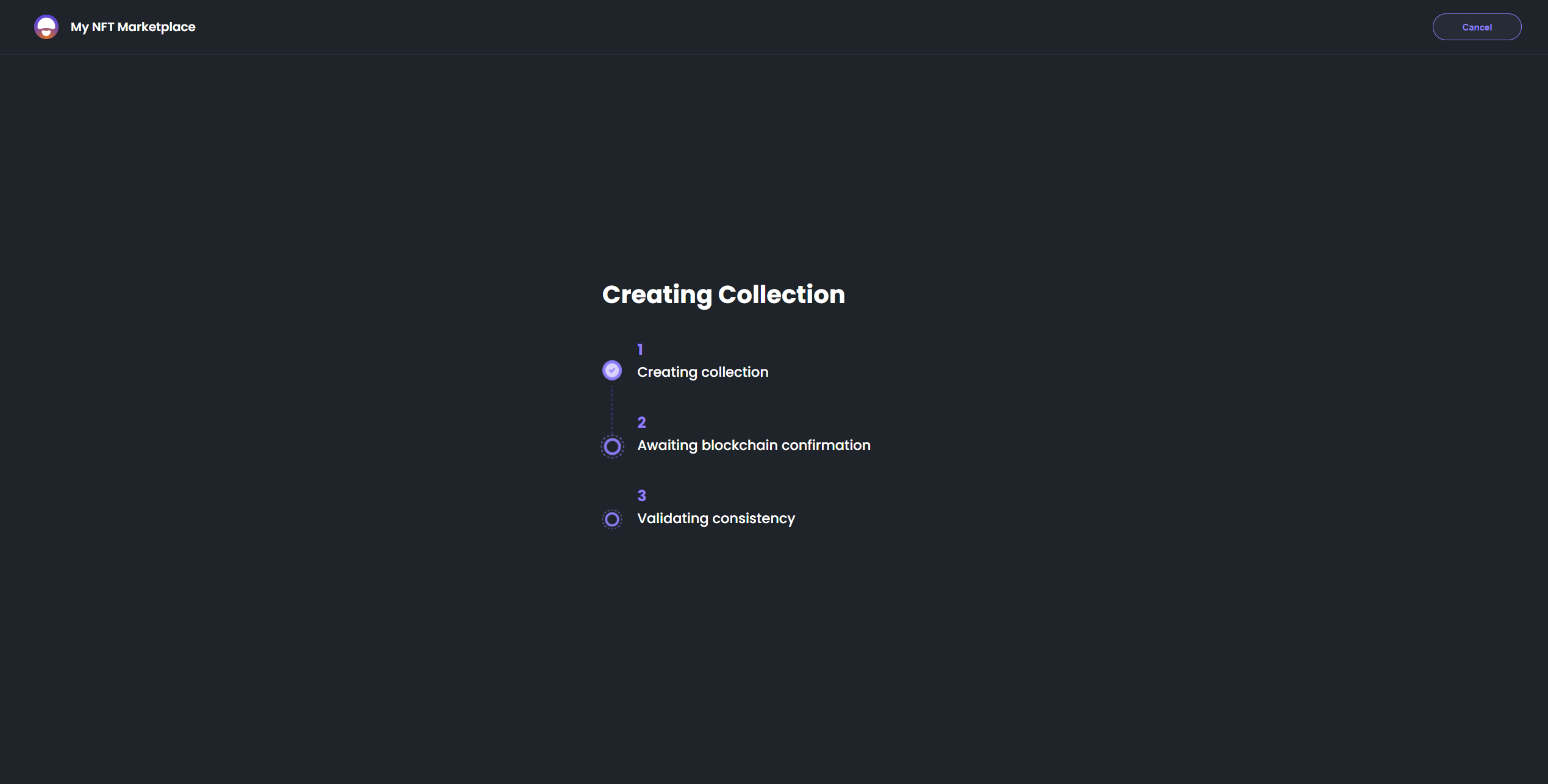Image resolution: width=1548 pixels, height=784 pixels.
Task: Click the completed checkmark icon for step 1
Action: tap(612, 370)
